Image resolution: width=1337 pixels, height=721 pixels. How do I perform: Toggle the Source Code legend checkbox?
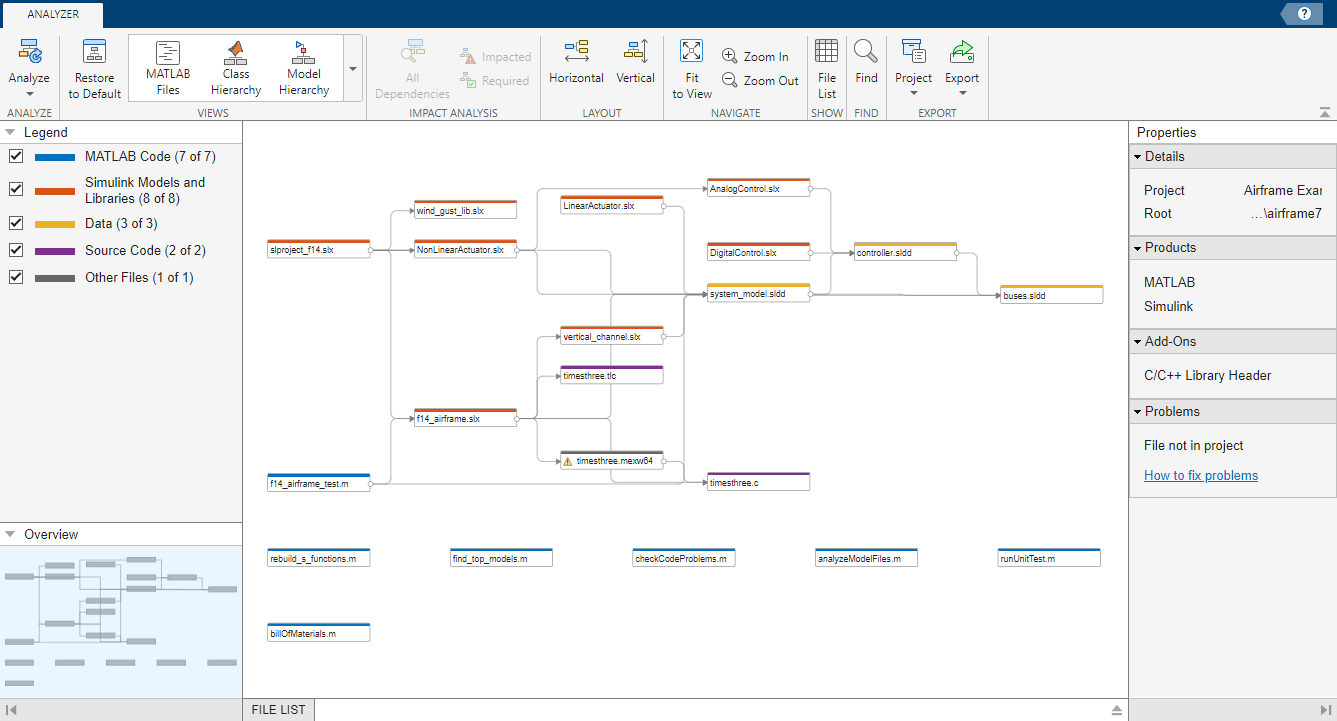coord(13,250)
